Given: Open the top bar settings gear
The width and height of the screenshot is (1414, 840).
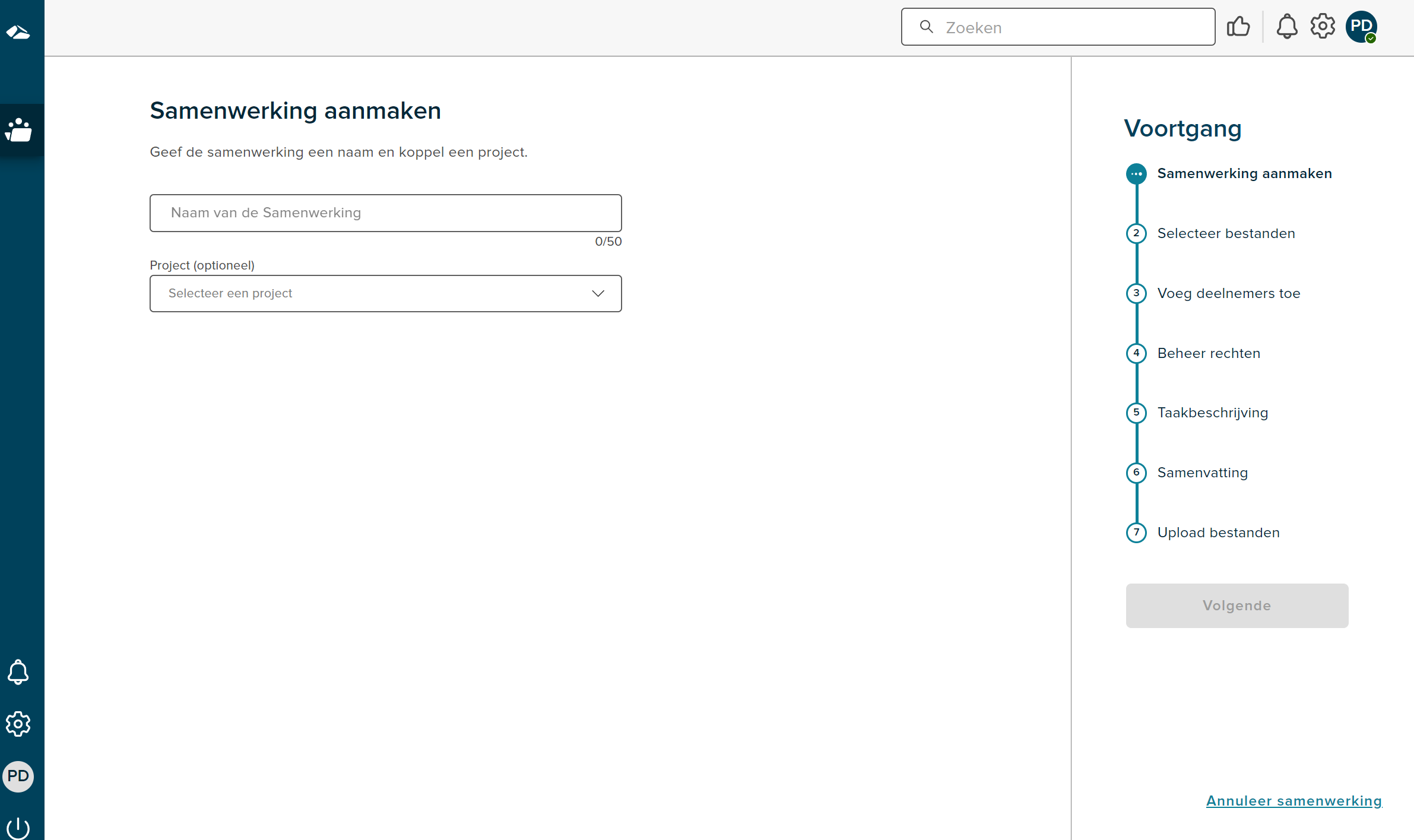Looking at the screenshot, I should pyautogui.click(x=1323, y=27).
